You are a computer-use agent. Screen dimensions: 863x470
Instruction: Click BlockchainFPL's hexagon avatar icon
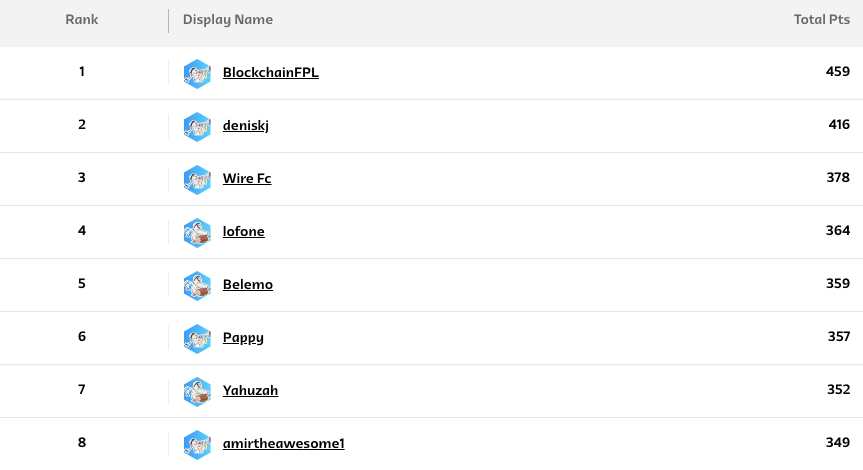197,73
